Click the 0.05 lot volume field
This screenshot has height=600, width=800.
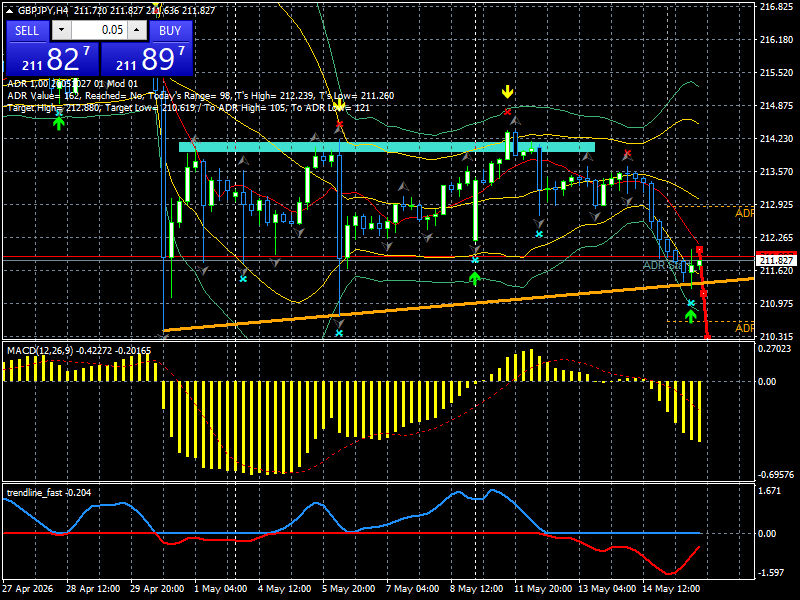pyautogui.click(x=98, y=30)
